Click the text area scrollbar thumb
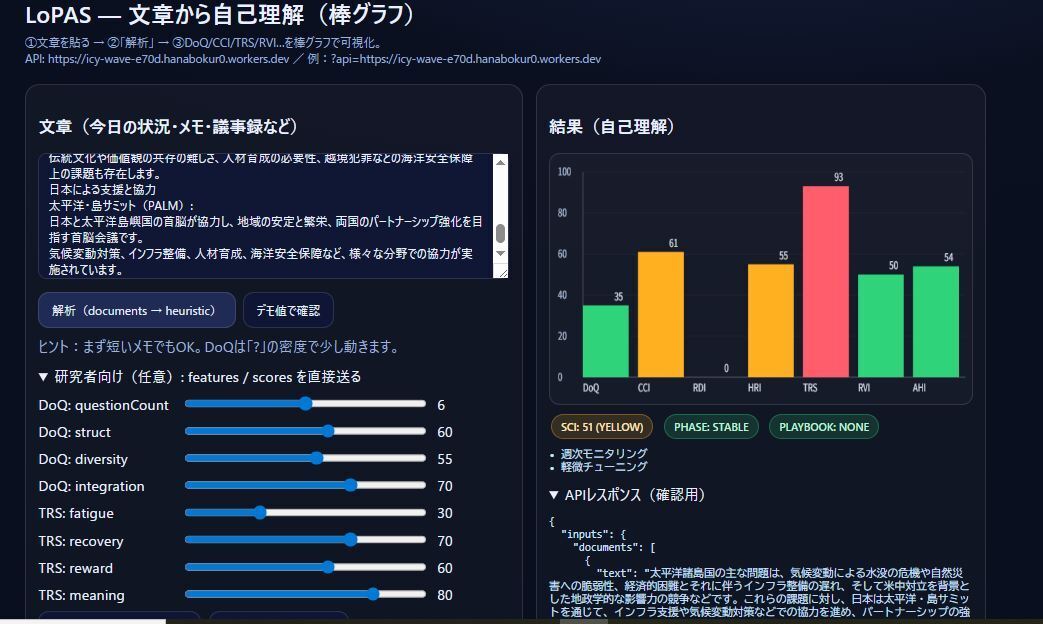 coord(501,233)
